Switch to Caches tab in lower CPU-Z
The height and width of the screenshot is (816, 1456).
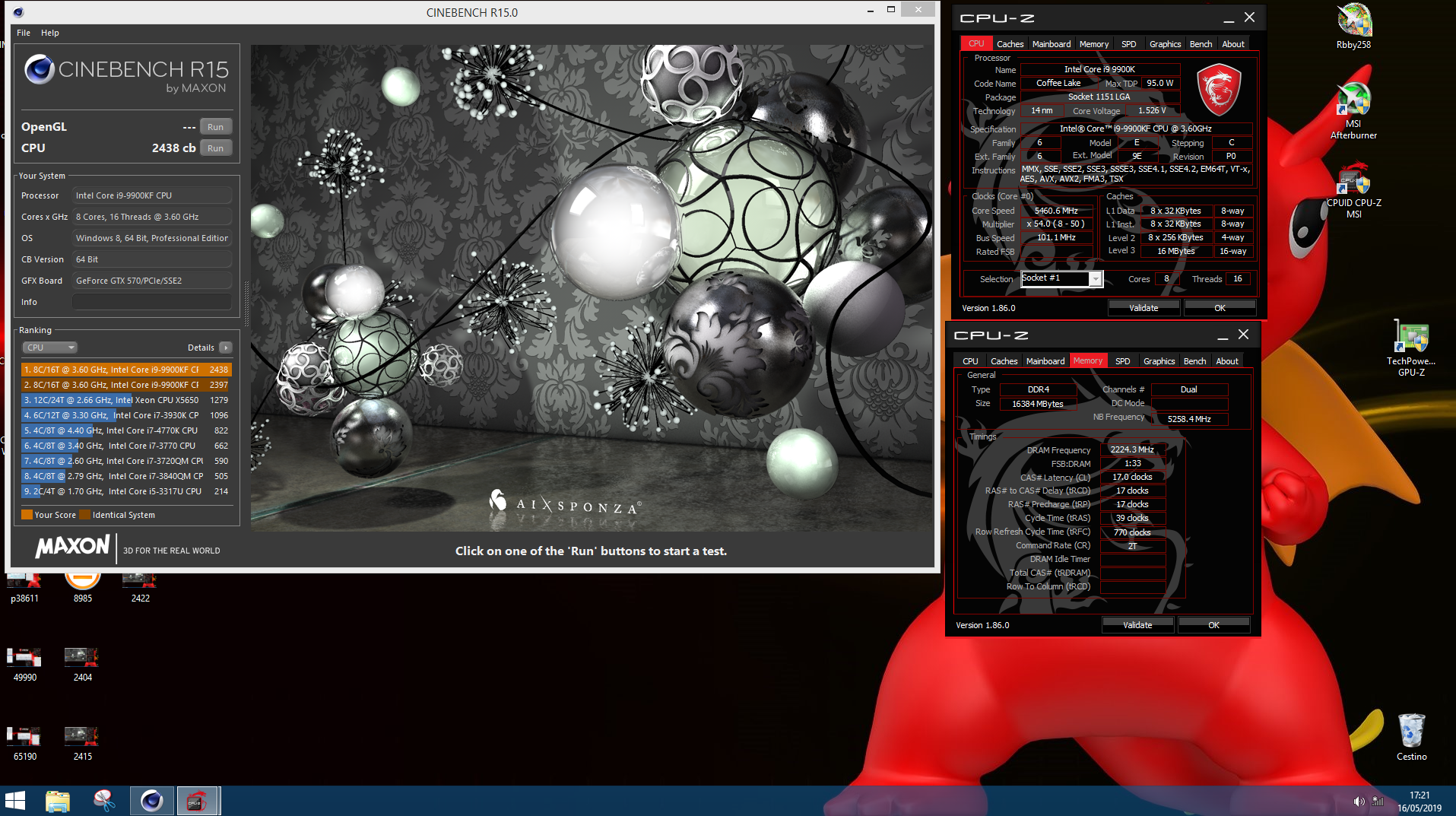pos(1004,361)
